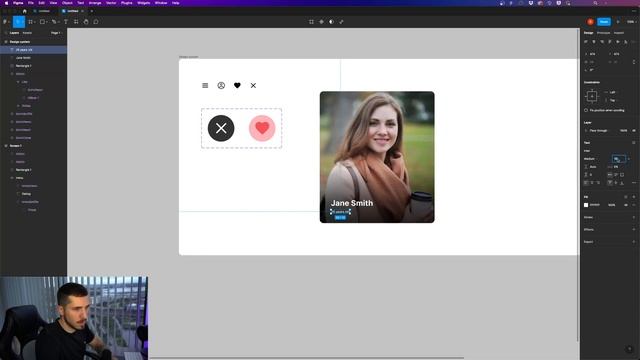Open the Resources tool
Viewport: 640px width, 360px height.
(76, 22)
